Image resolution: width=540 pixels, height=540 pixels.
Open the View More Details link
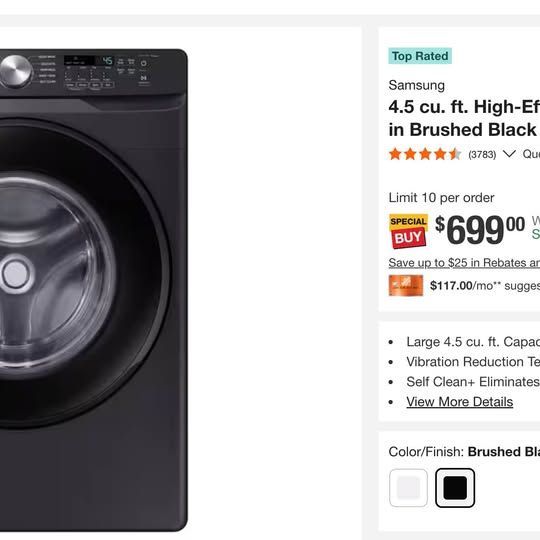click(x=459, y=402)
